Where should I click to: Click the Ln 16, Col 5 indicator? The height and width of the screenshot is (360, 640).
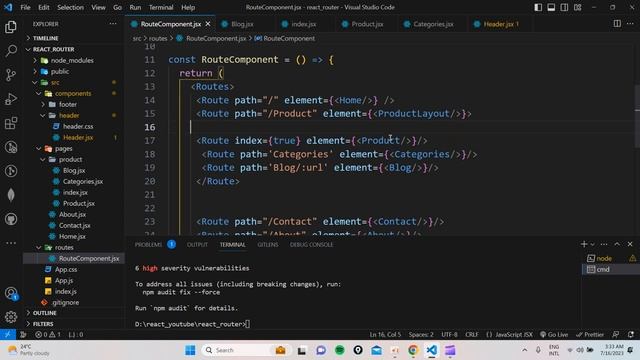(x=385, y=335)
